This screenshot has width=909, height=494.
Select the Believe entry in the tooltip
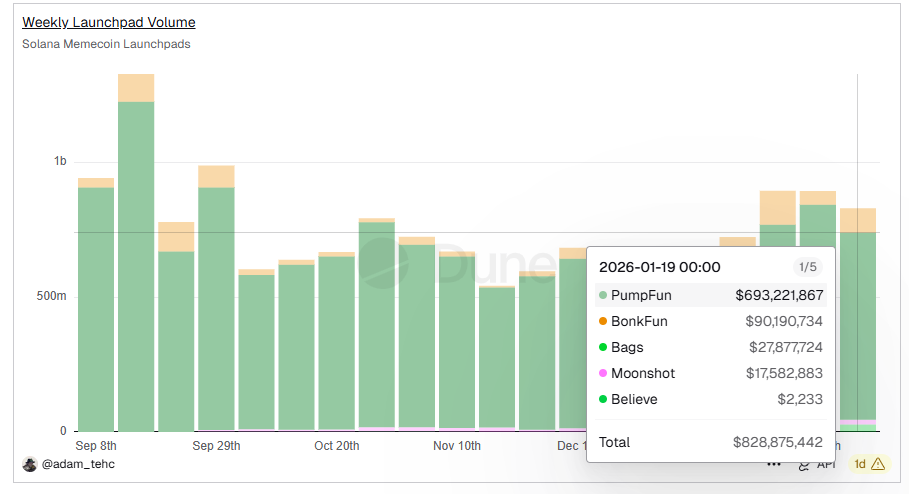point(633,399)
